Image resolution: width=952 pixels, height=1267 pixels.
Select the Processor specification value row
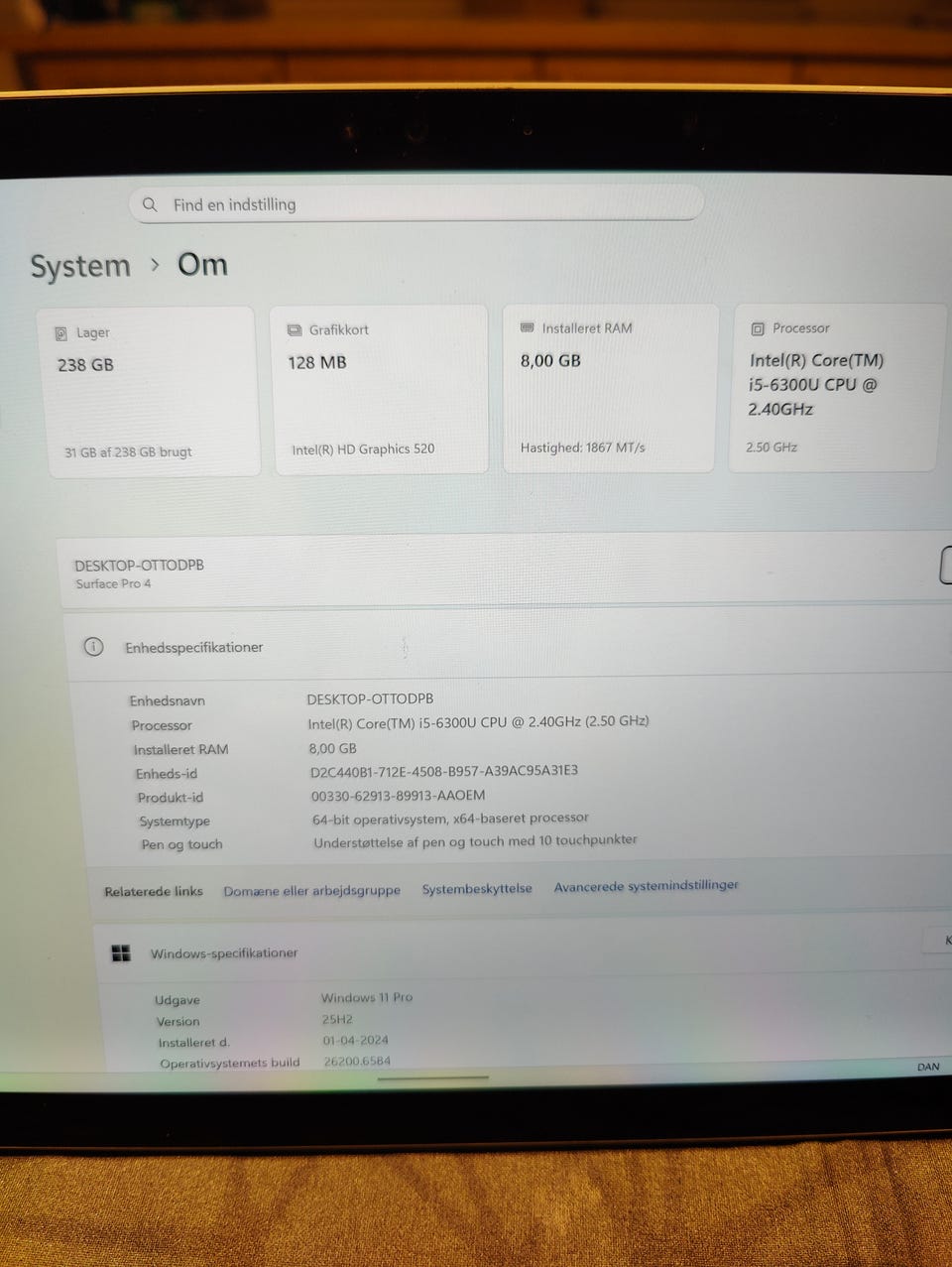tap(478, 722)
